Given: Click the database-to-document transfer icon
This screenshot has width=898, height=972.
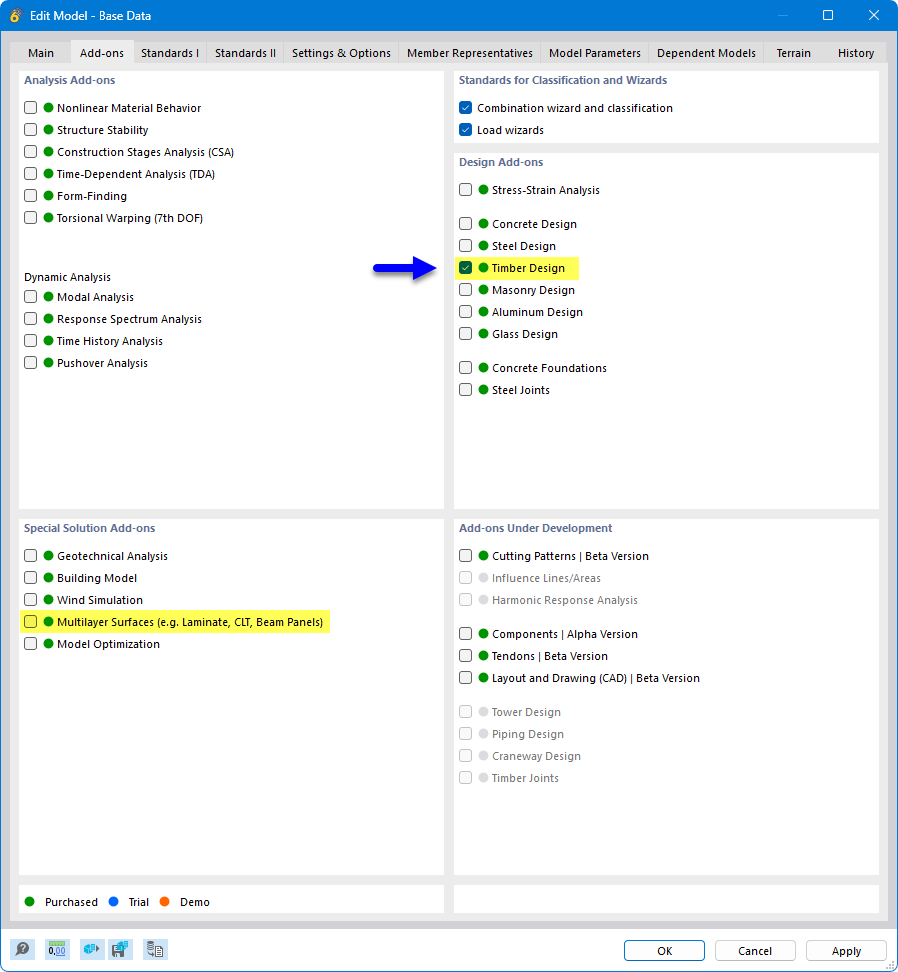Looking at the screenshot, I should (155, 949).
